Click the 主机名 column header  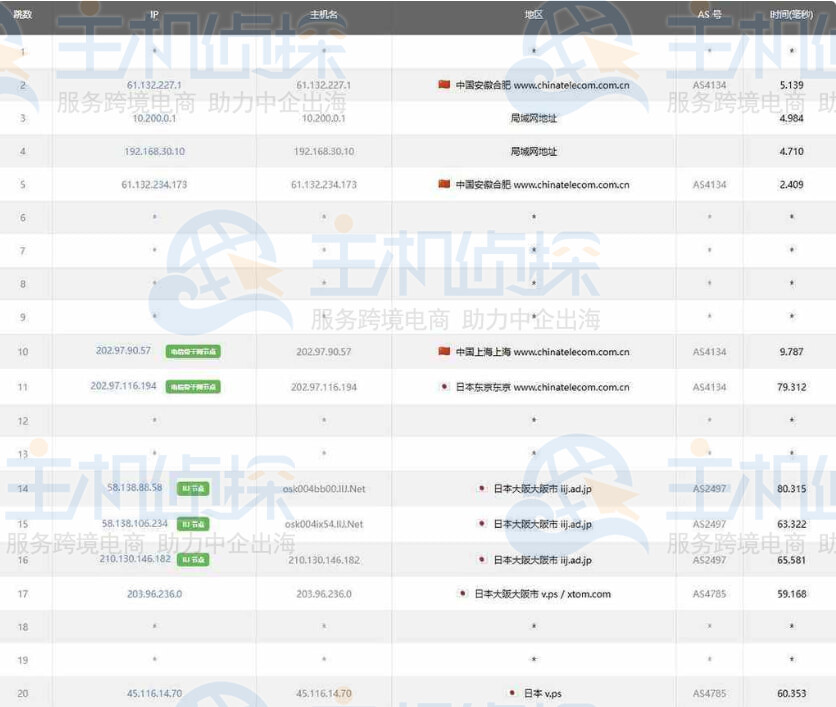pyautogui.click(x=323, y=15)
